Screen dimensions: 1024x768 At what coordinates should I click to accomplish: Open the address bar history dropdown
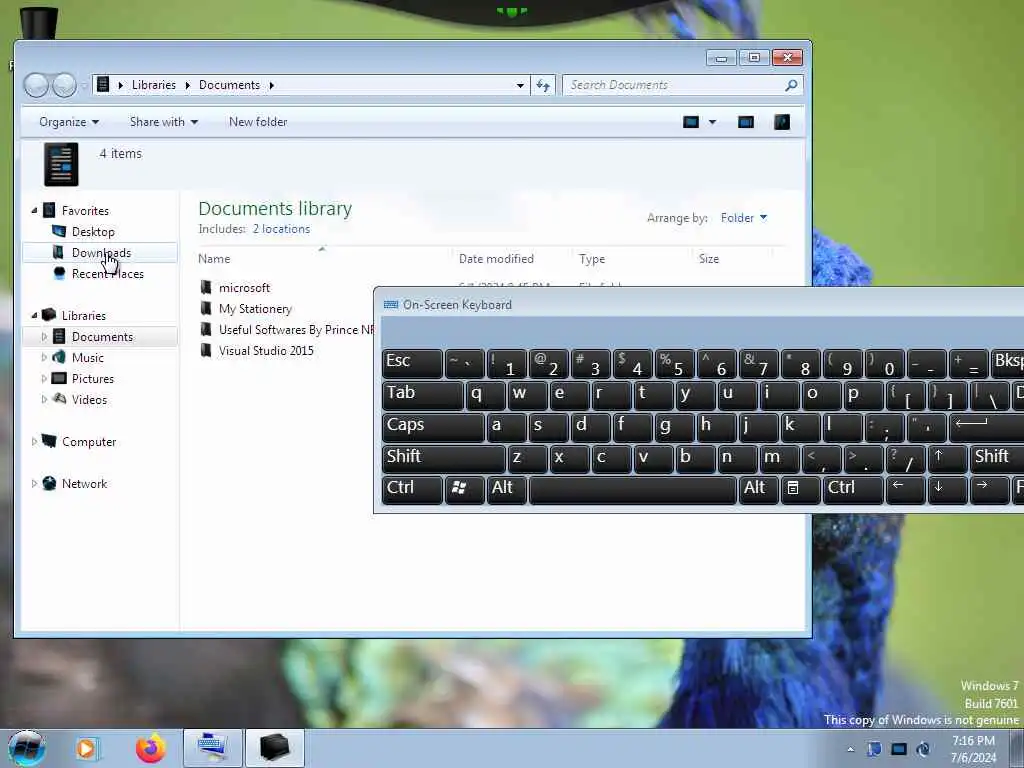tap(520, 85)
